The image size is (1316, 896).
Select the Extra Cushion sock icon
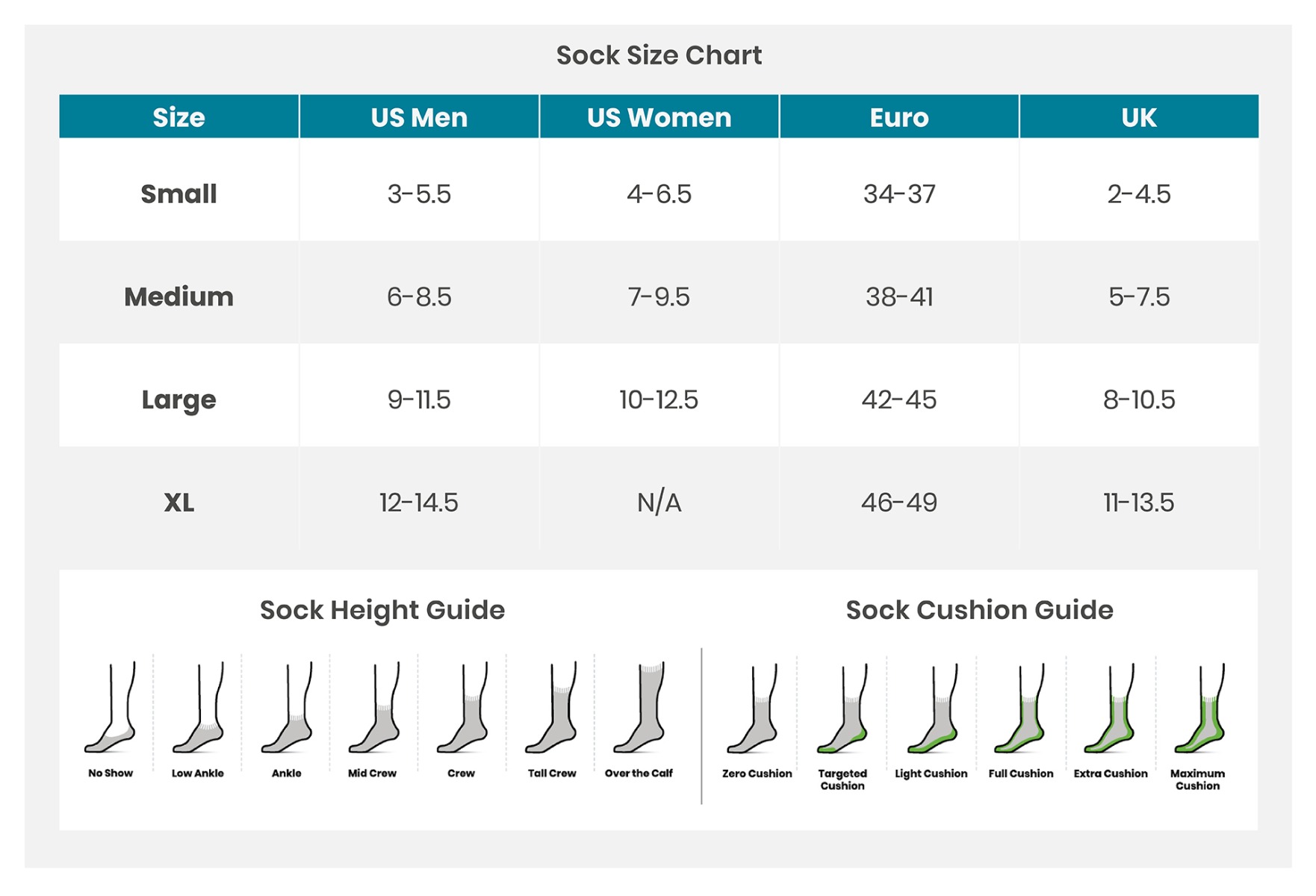(1110, 709)
